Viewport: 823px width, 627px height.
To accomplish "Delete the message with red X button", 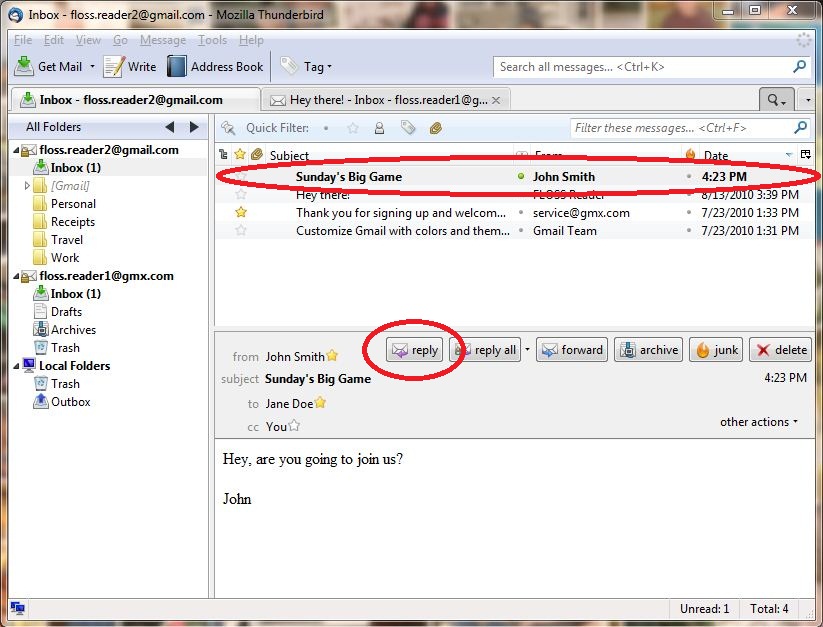I will pyautogui.click(x=780, y=350).
